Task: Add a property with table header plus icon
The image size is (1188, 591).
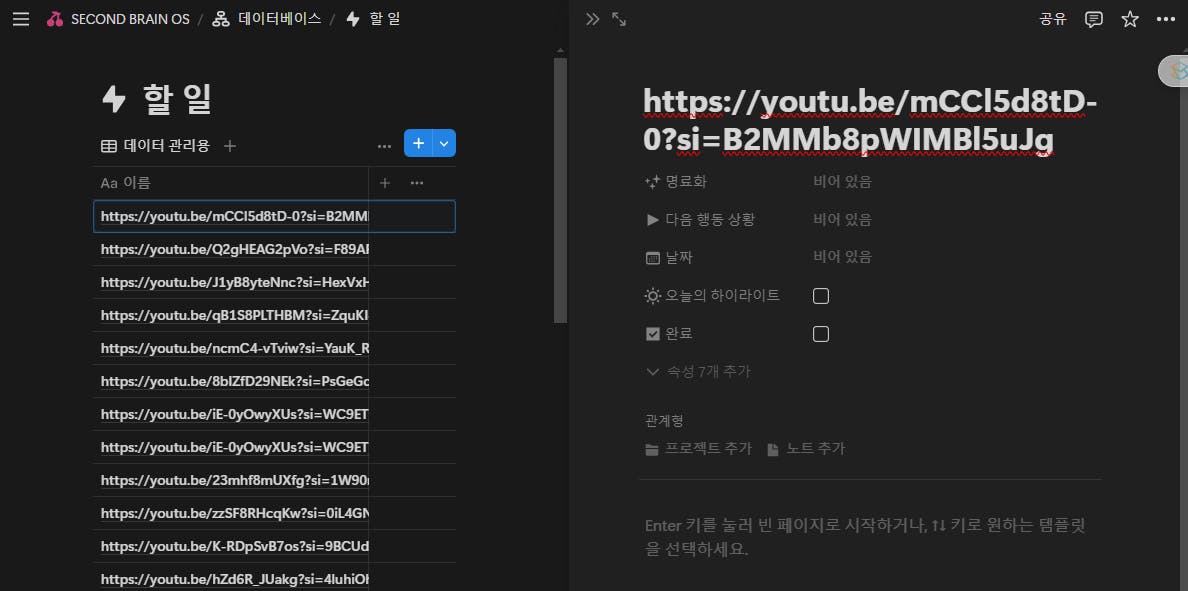Action: (x=384, y=183)
